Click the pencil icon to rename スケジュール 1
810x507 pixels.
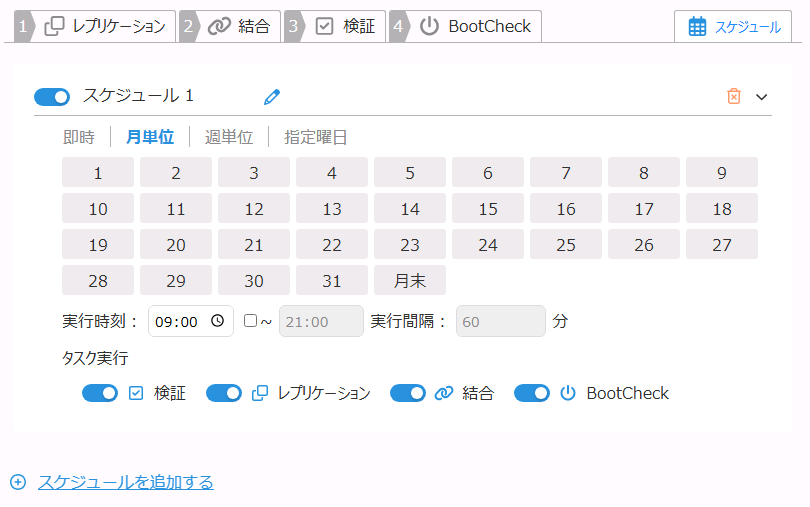(272, 97)
